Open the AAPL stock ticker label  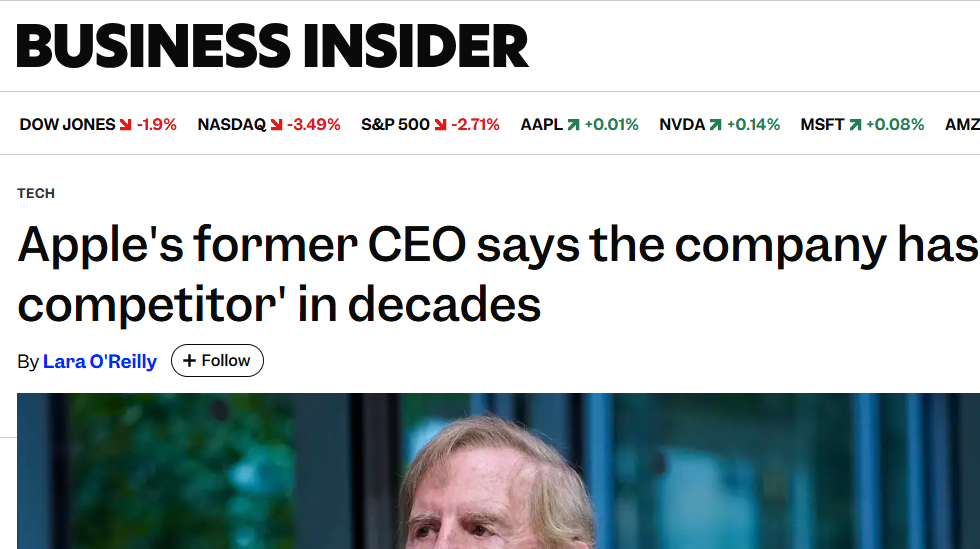[542, 125]
